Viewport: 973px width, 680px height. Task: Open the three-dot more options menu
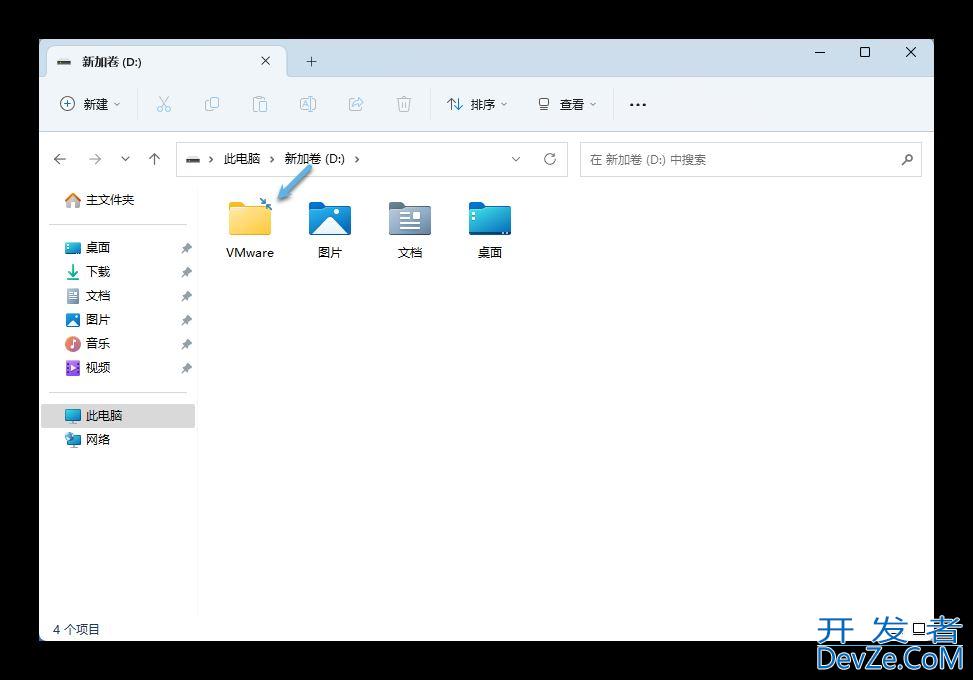[x=638, y=105]
